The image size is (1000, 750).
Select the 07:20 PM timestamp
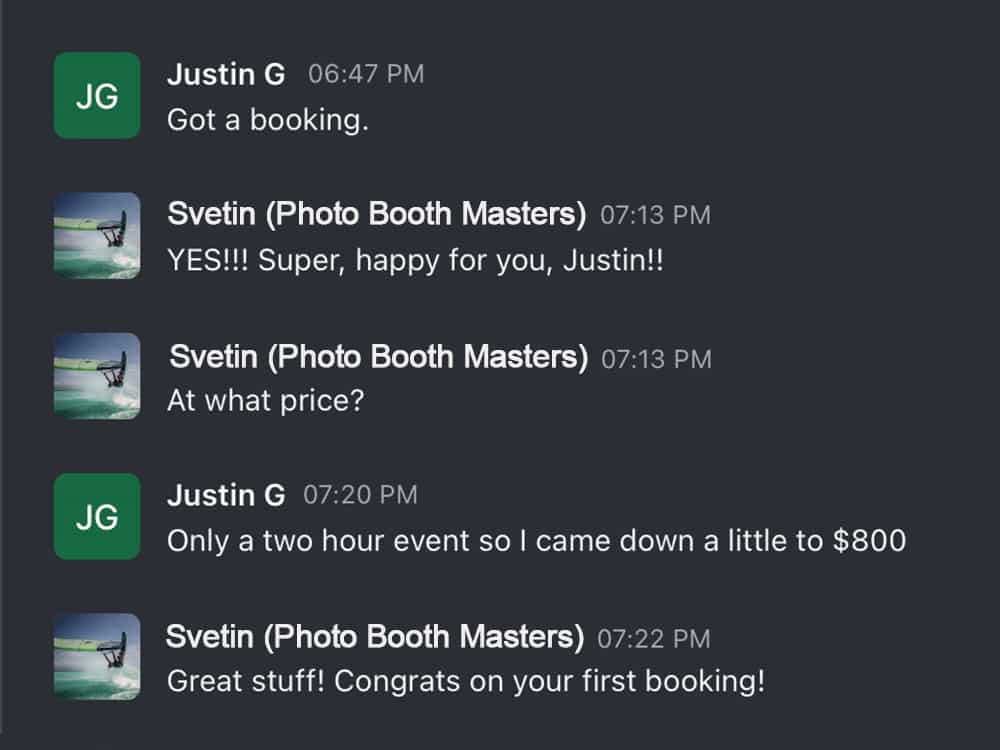tap(360, 495)
